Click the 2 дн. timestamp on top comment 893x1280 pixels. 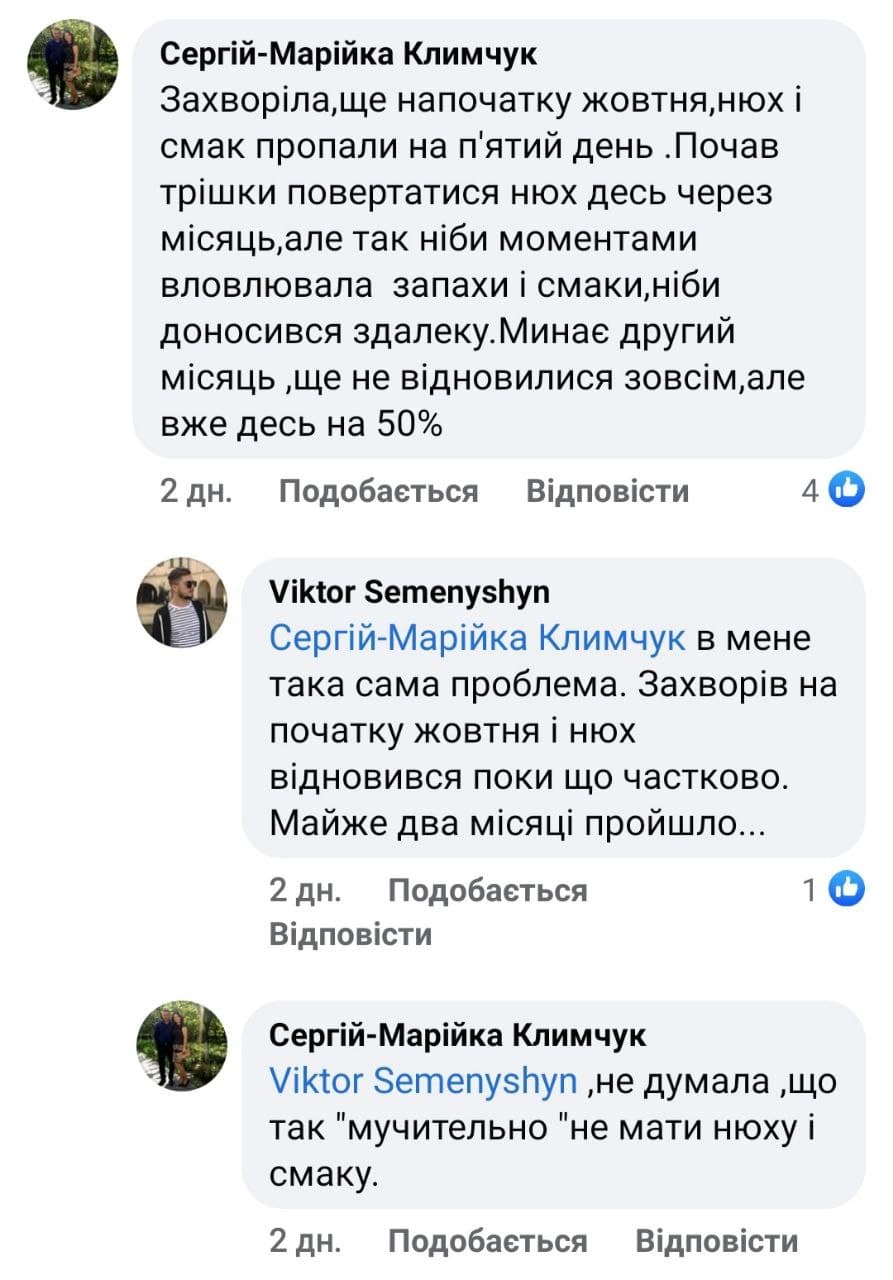(196, 491)
